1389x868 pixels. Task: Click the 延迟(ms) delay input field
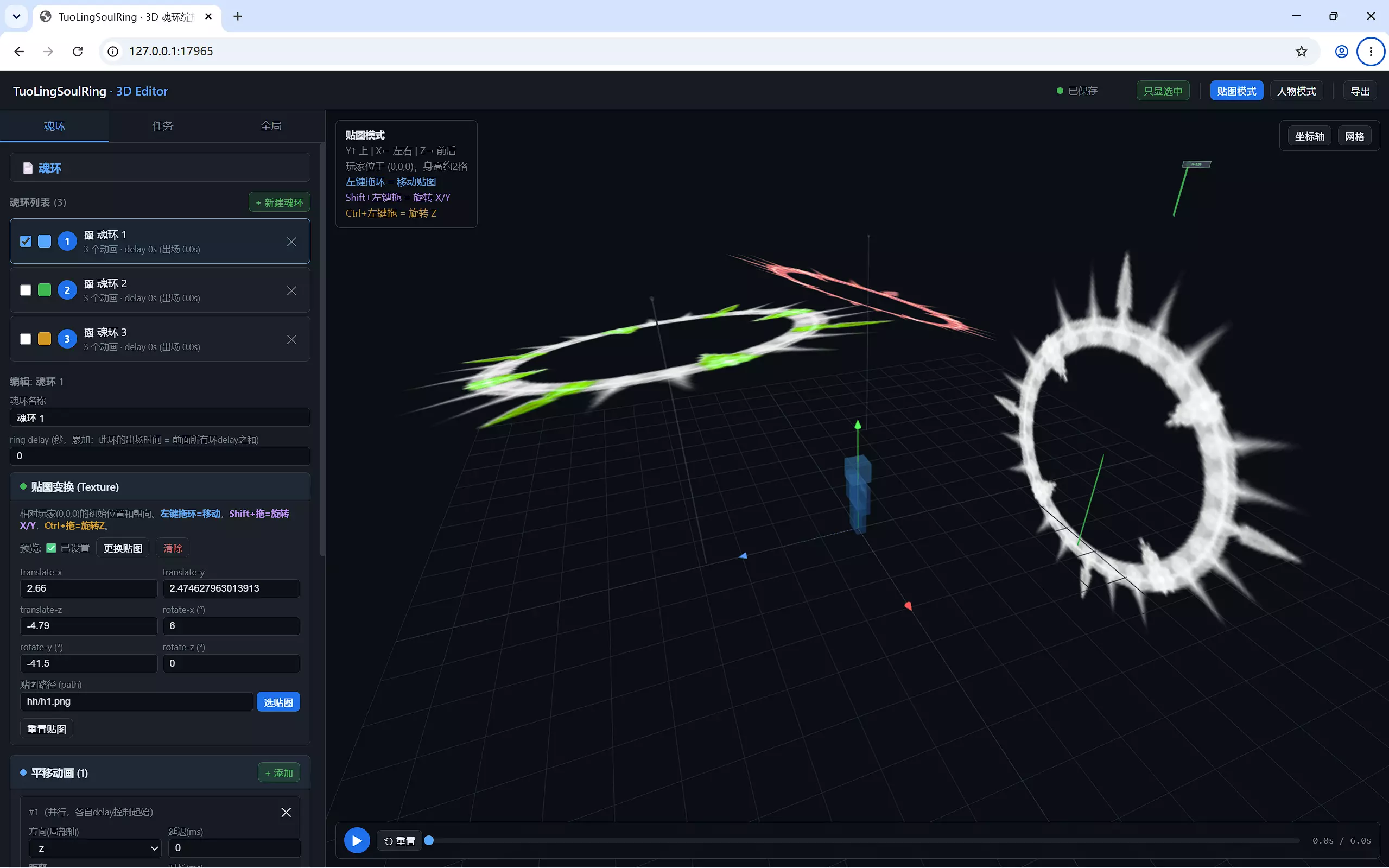tap(234, 848)
